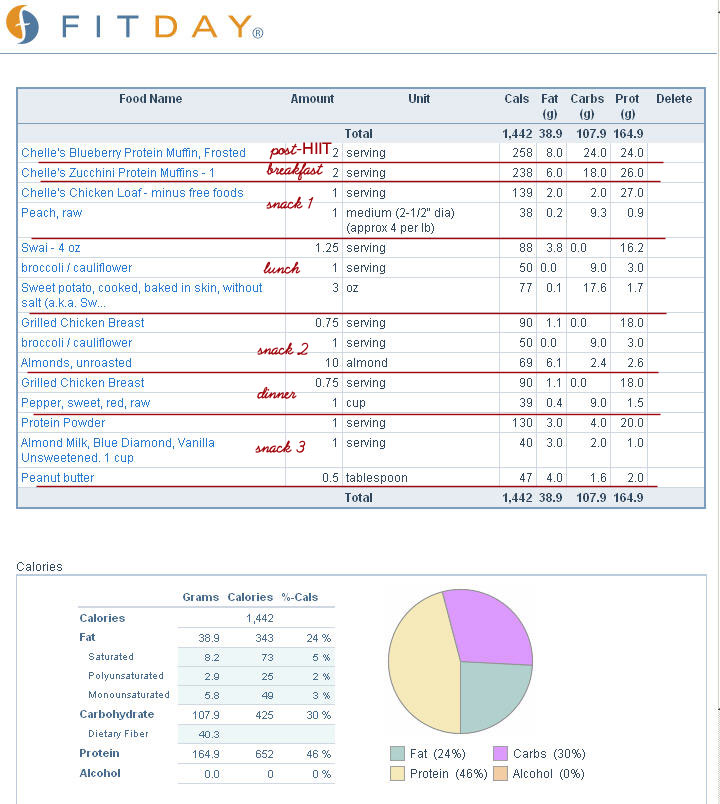This screenshot has height=804, width=720.
Task: Click the Food Name column header
Action: (151, 98)
